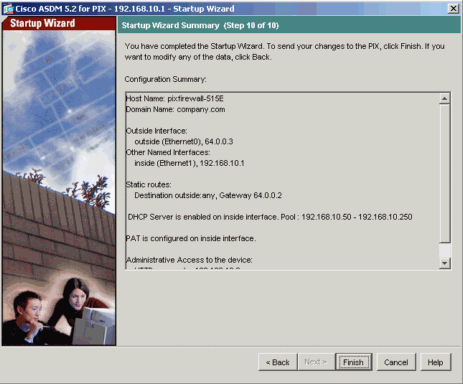Click the summary scrollbar down arrow
The width and height of the screenshot is (463, 384).
click(x=445, y=263)
